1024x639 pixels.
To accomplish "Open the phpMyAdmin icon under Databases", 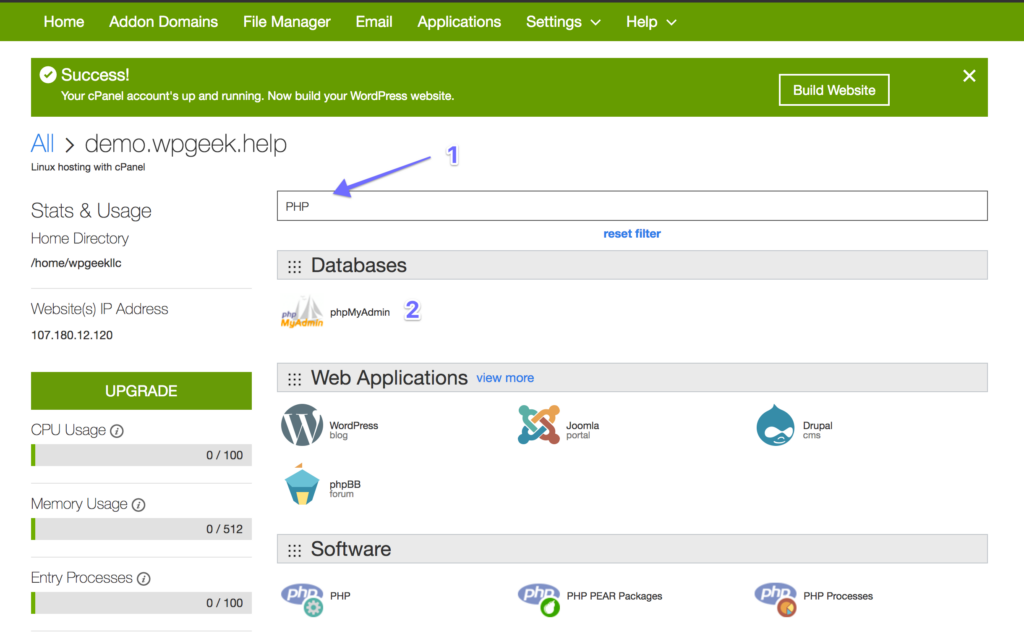I will pyautogui.click(x=302, y=312).
